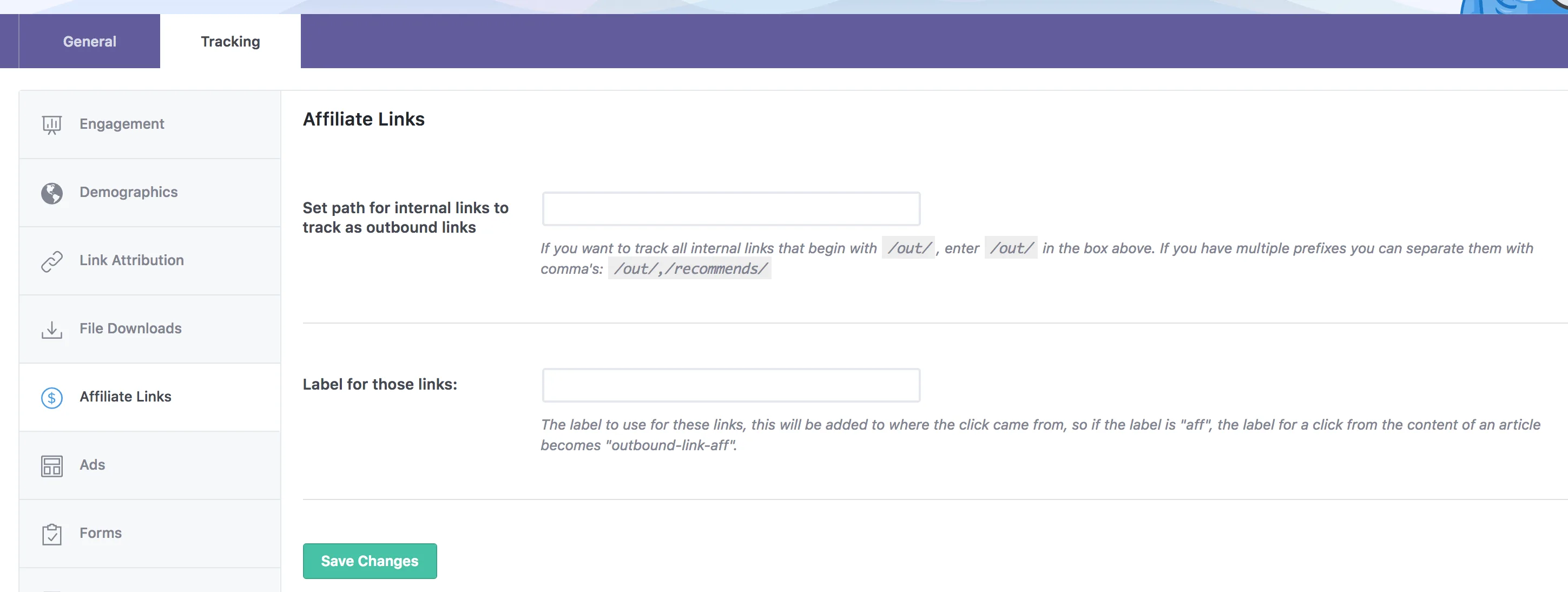Click the Link Attribution chain icon
This screenshot has width=1568, height=592.
coord(52,260)
